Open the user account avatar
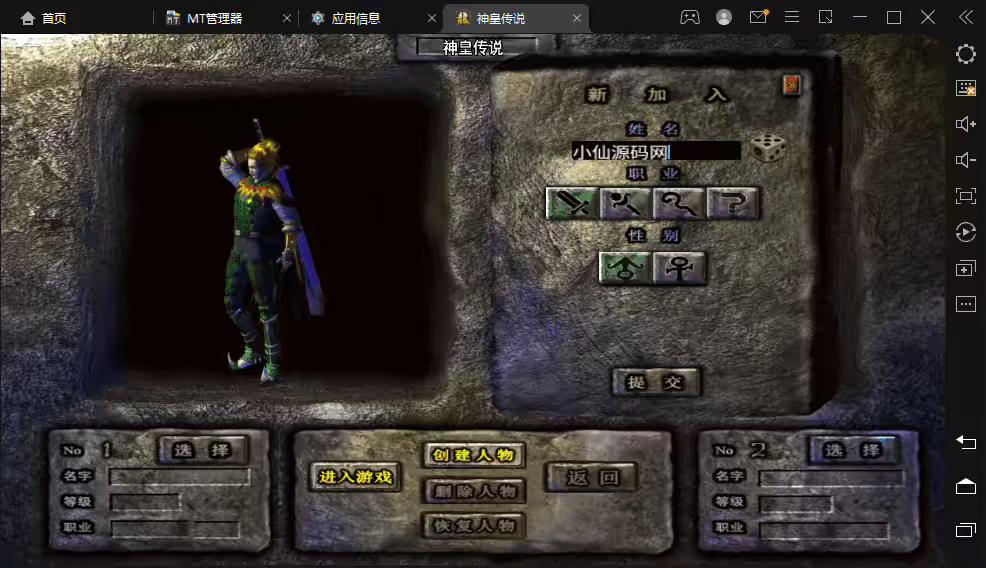Viewport: 986px width, 568px height. (724, 17)
